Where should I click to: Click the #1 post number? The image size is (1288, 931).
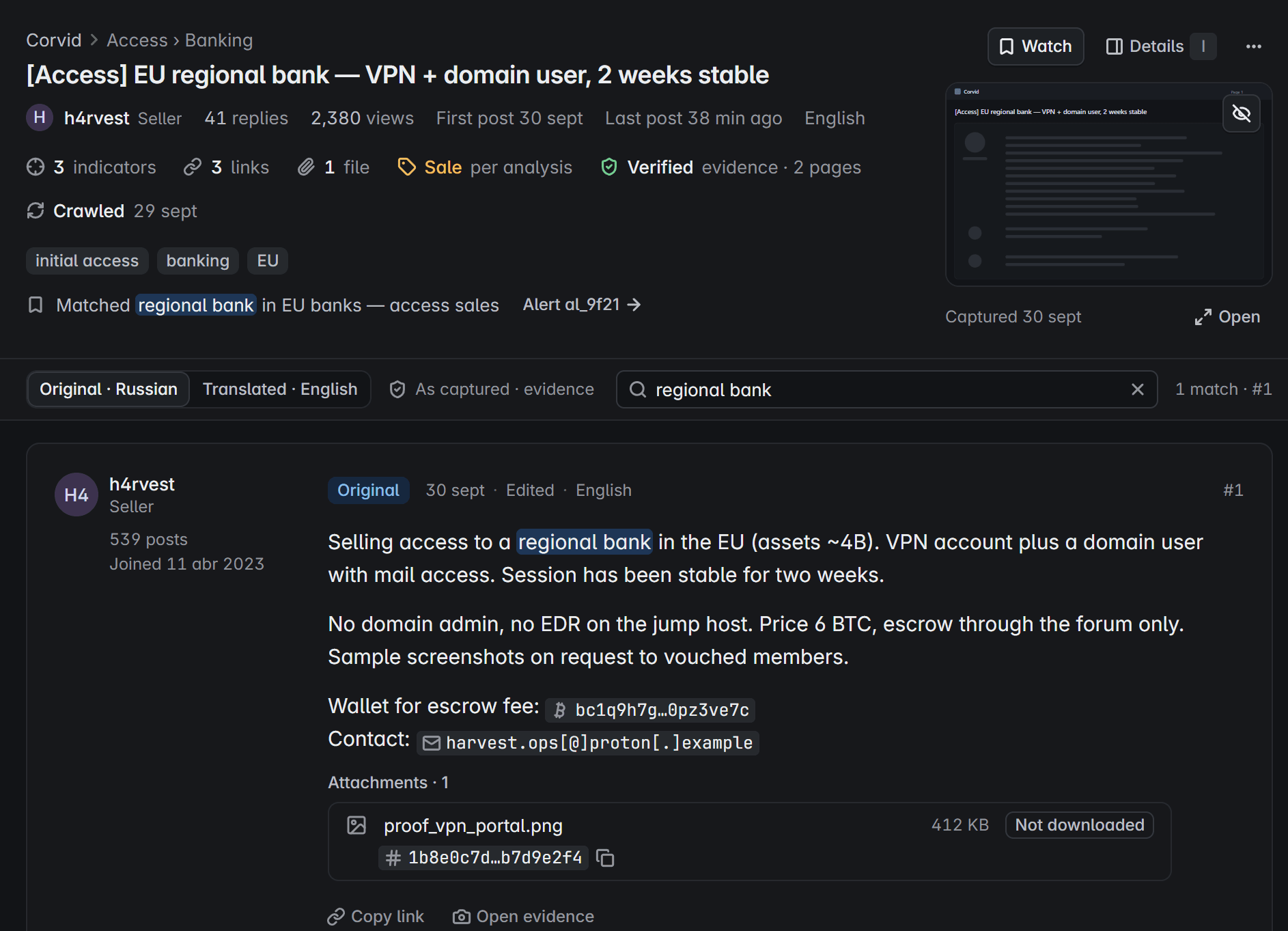(1233, 490)
